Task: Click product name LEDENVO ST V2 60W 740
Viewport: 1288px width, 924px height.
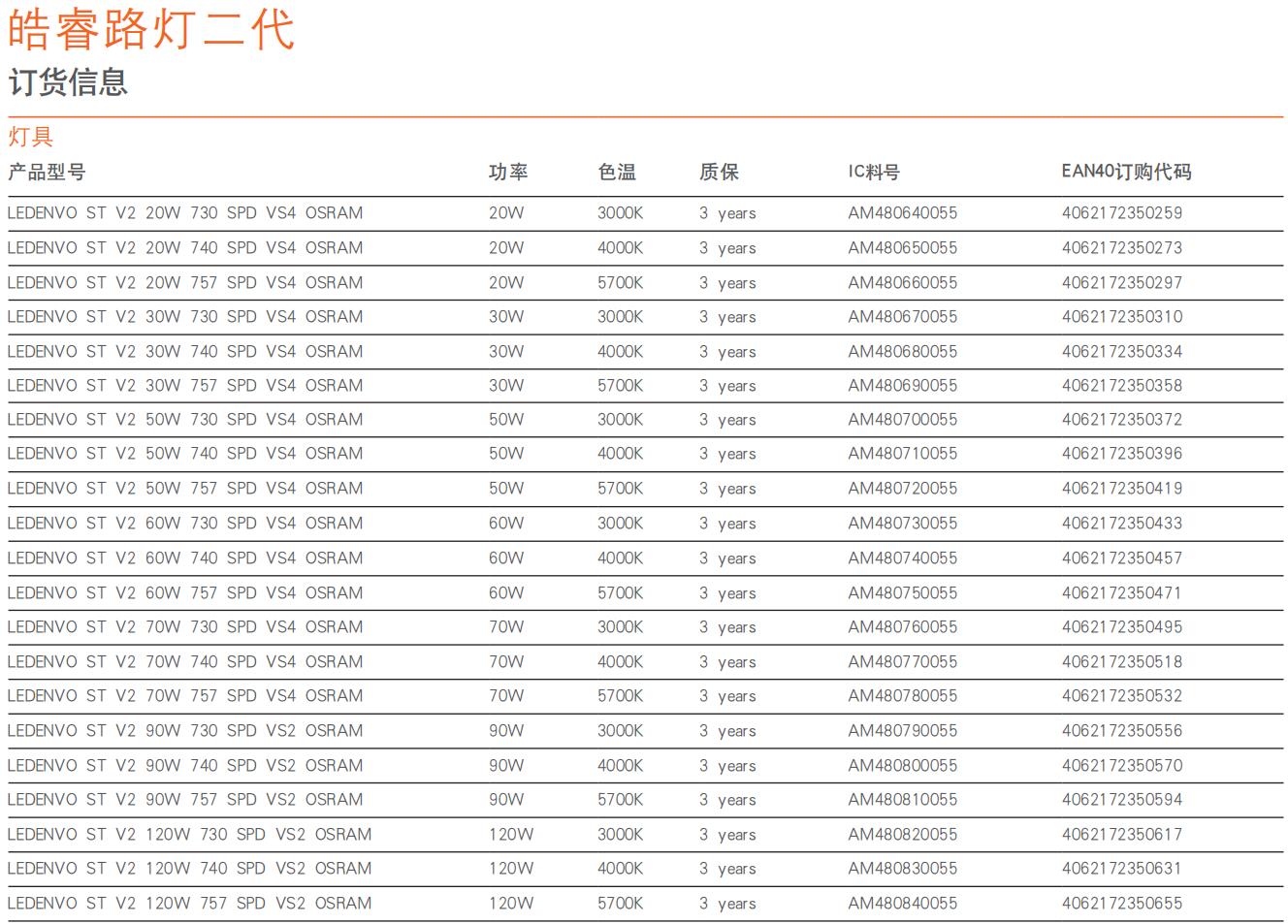Action: [x=185, y=558]
